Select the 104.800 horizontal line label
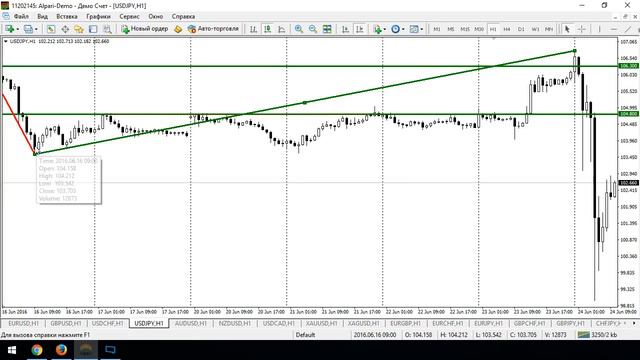The image size is (640, 360). [x=629, y=114]
